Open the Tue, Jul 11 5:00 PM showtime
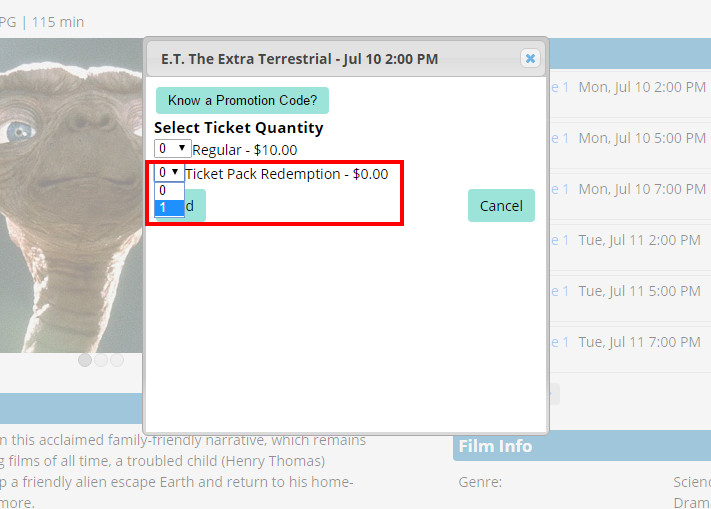This screenshot has height=509, width=711. coord(640,291)
